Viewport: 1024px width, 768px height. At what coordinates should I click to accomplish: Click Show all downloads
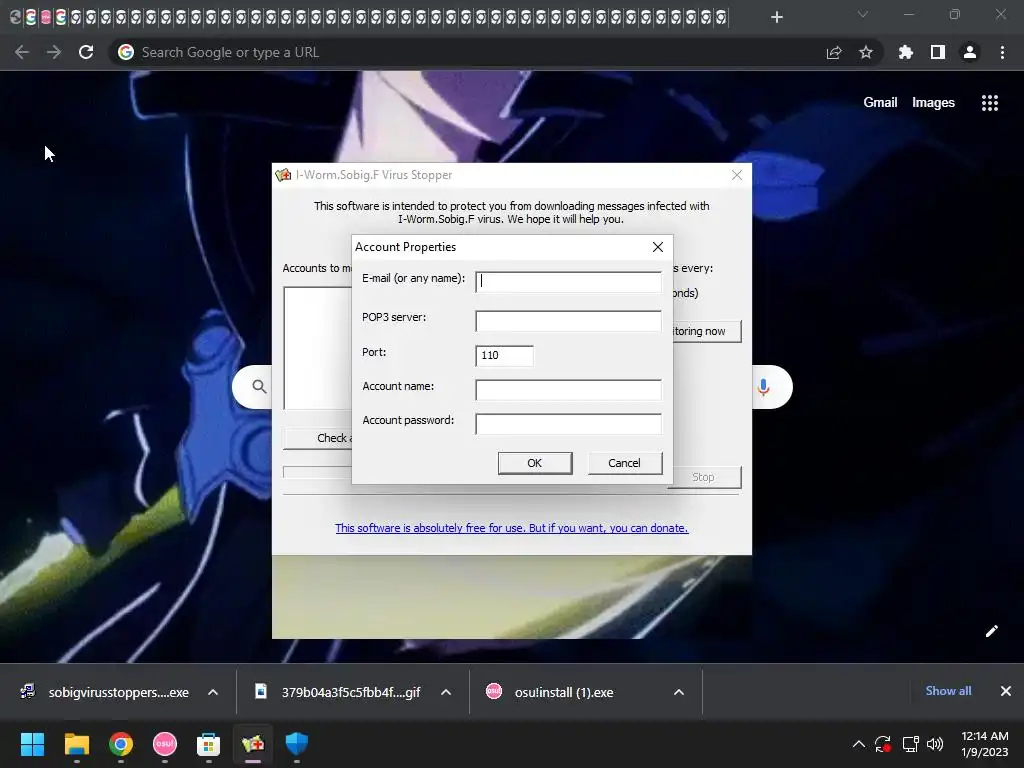click(948, 691)
